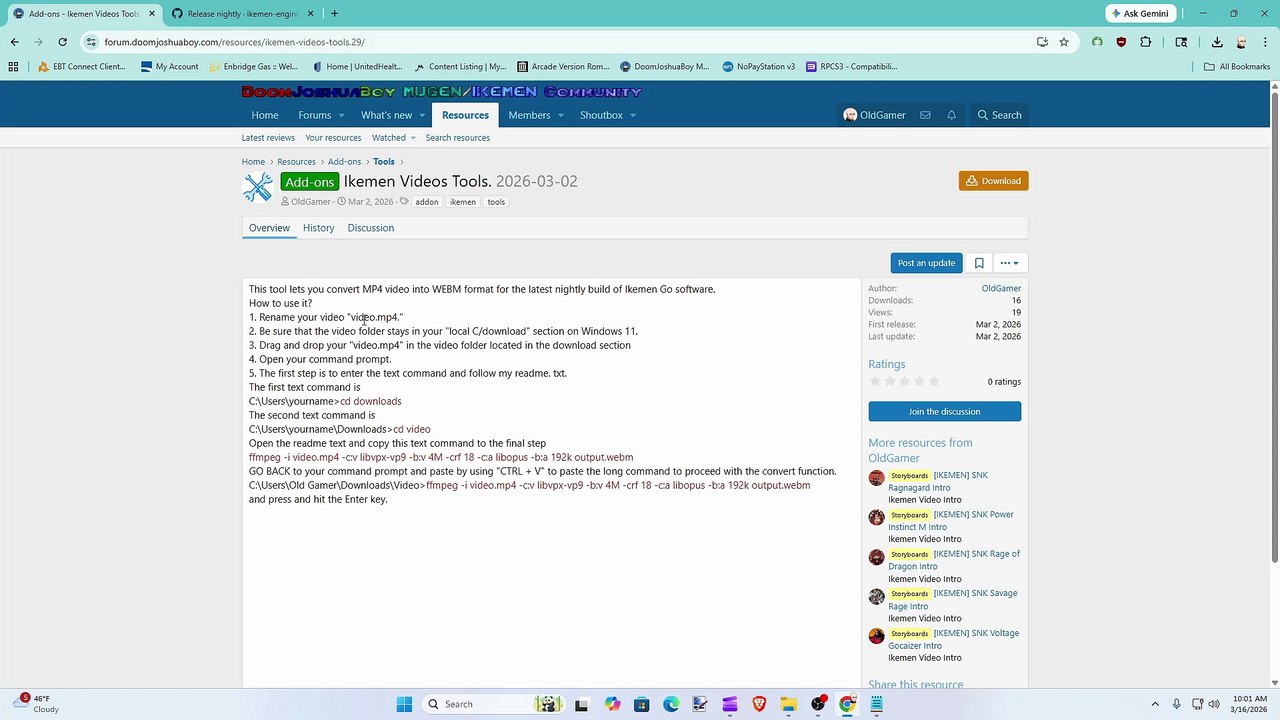Open the Chrome three-dot menu
1280x720 pixels.
pos(1264,42)
